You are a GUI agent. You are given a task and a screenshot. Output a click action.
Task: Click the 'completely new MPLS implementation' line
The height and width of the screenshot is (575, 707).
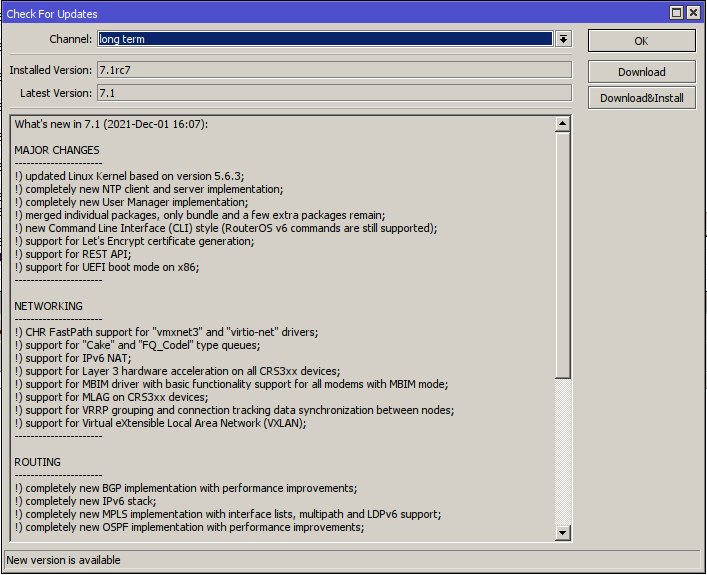click(x=228, y=515)
